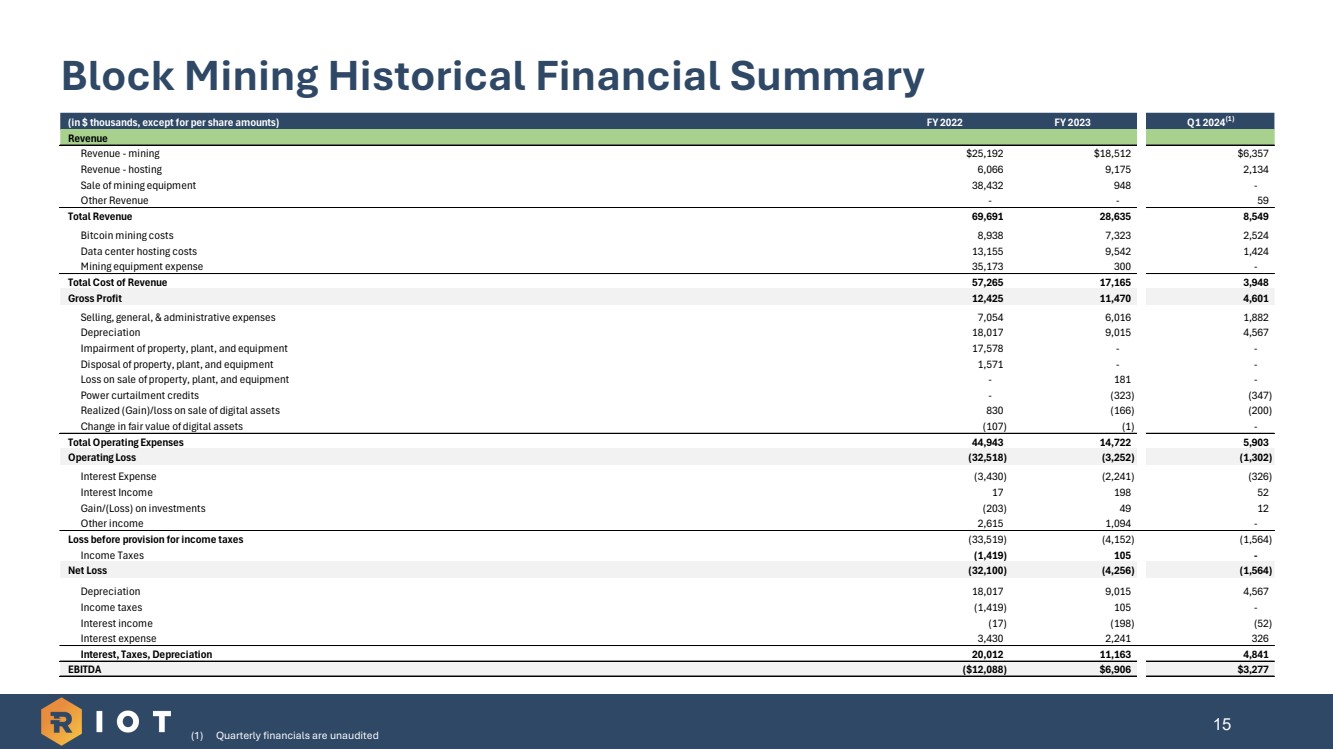Select the Revenue - mining row label
This screenshot has width=1333, height=749.
click(119, 154)
